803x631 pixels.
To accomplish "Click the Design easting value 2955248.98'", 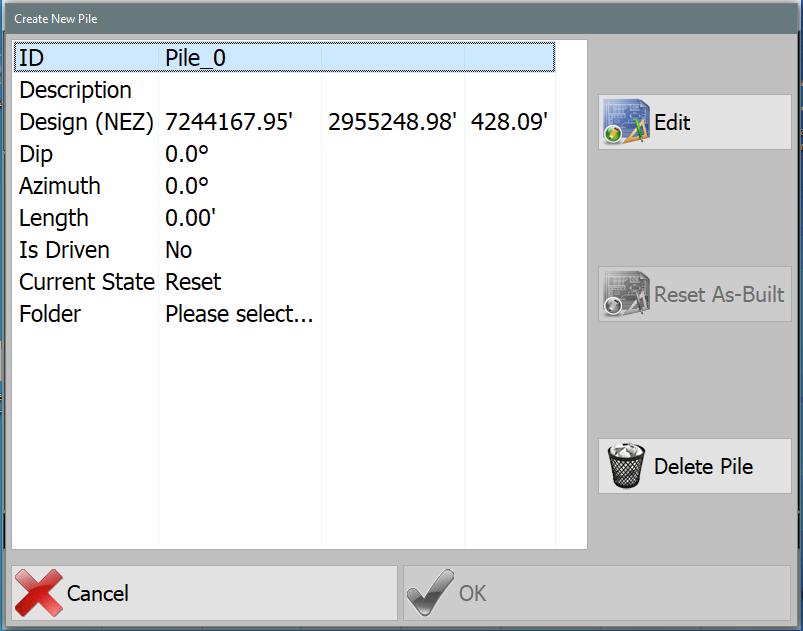I will pyautogui.click(x=392, y=122).
